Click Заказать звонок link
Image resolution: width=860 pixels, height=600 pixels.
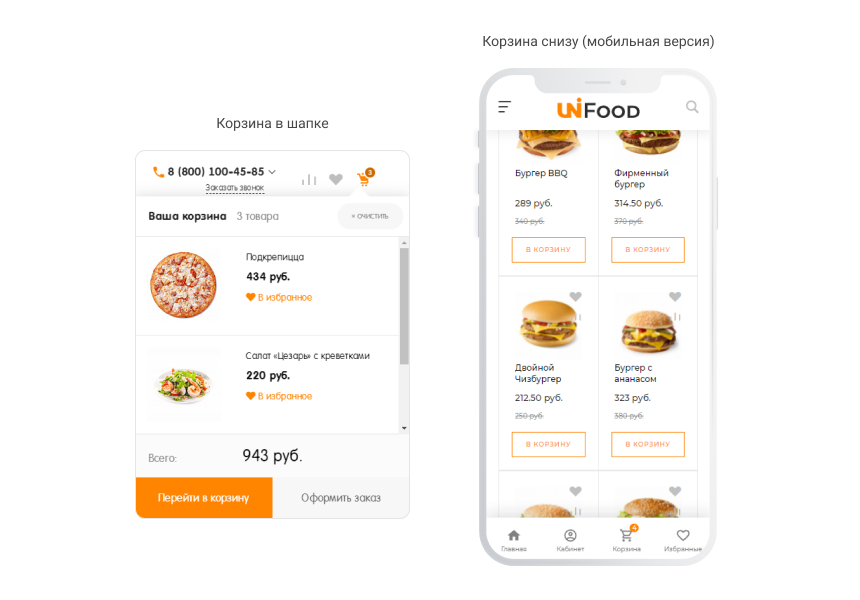click(x=235, y=188)
